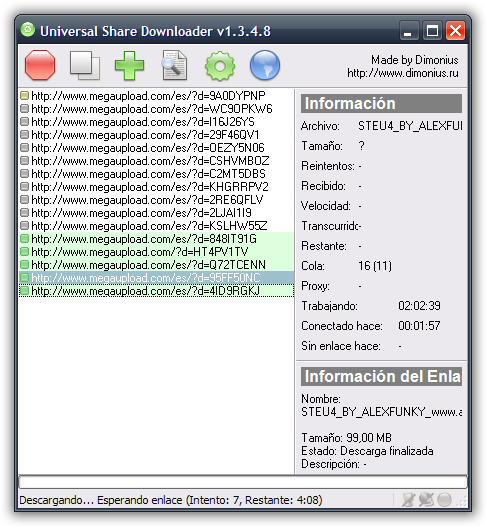
Task: Click the red stop download icon
Action: click(x=40, y=65)
